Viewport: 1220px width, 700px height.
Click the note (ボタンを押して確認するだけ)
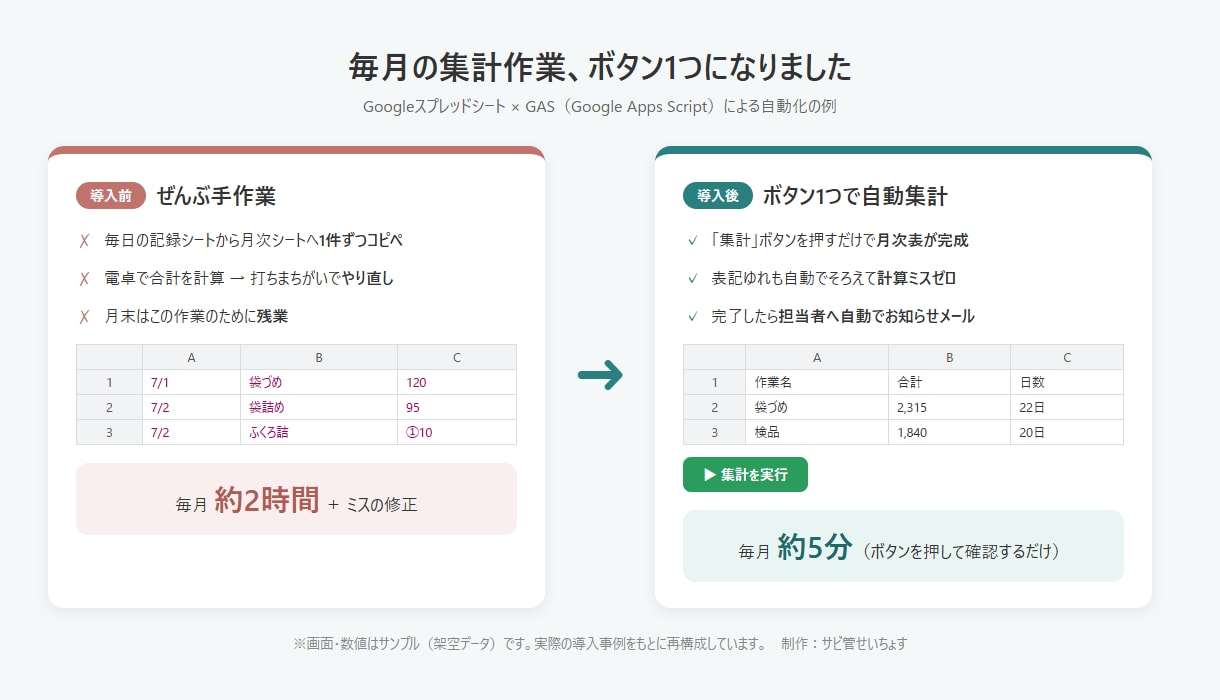coord(962,551)
